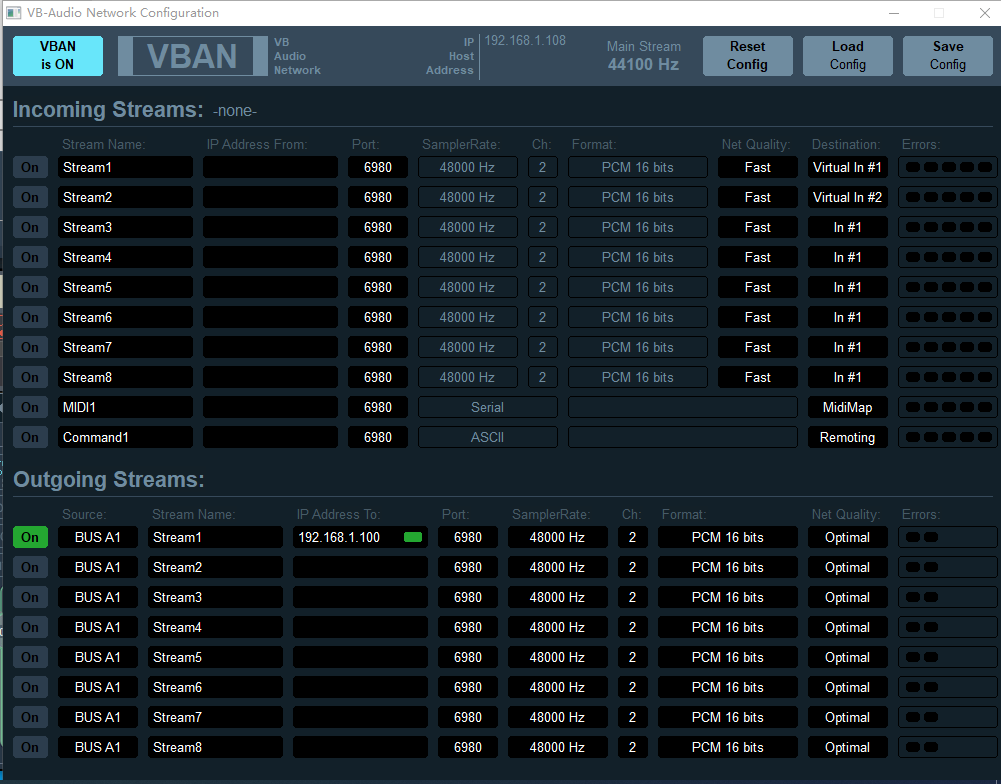Click the error LEDs for outgoing Stream1
This screenshot has height=784, width=1001.
pos(948,538)
